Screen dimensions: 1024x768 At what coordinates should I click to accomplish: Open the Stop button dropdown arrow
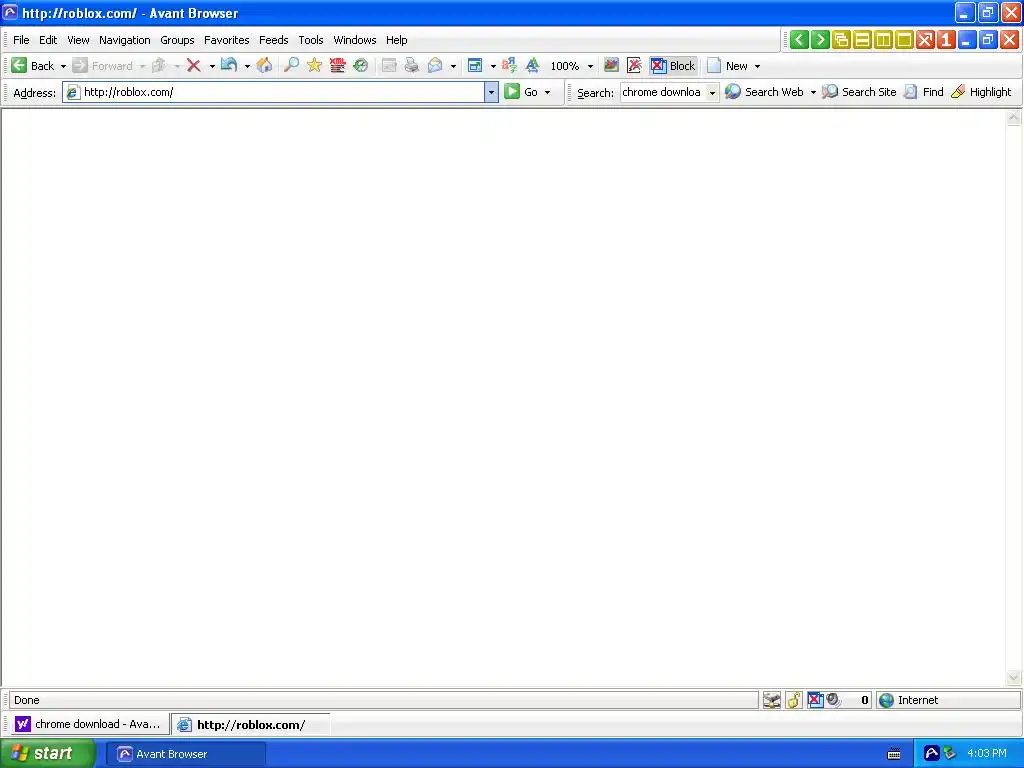[212, 66]
